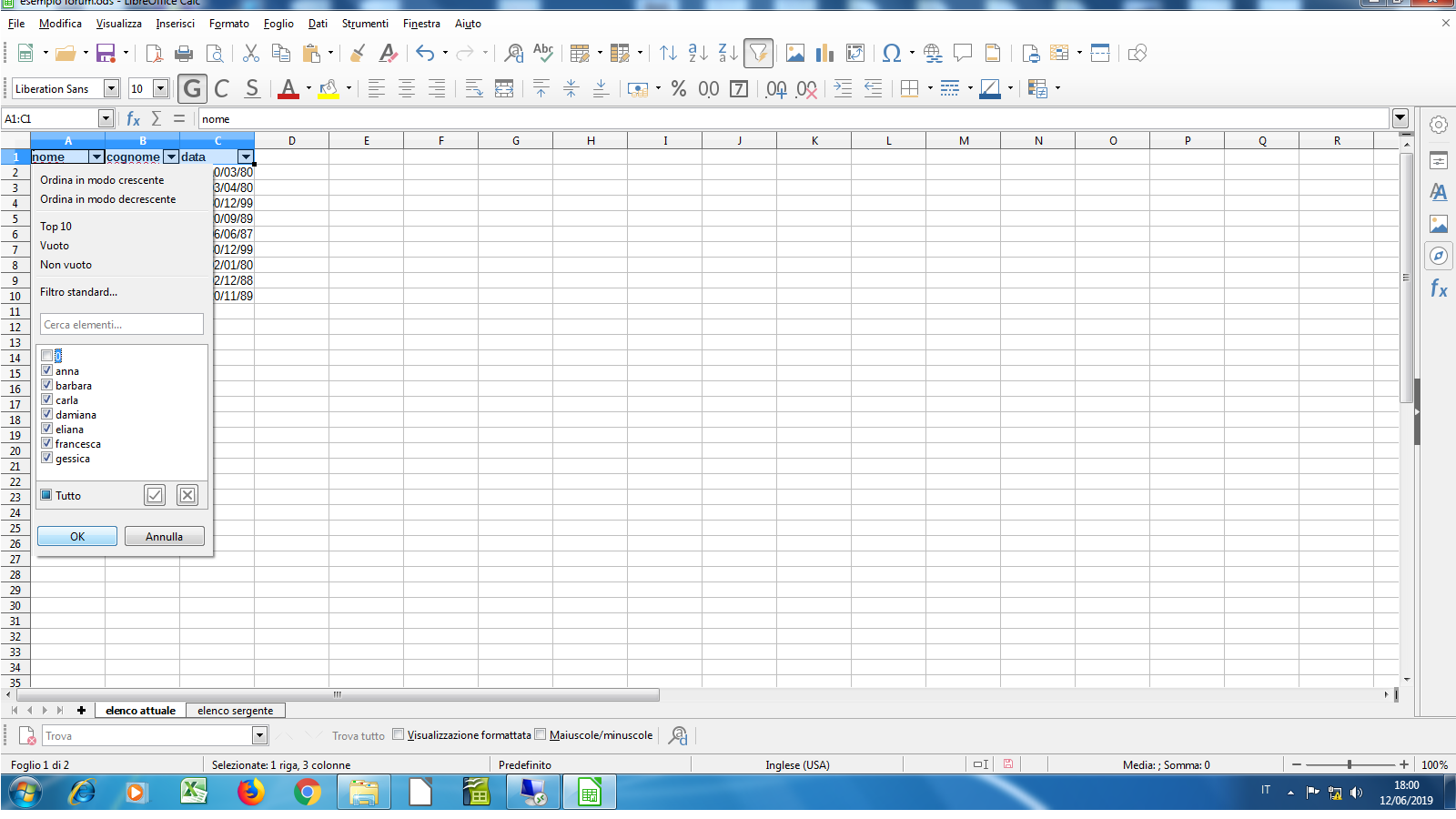The height and width of the screenshot is (819, 1456).
Task: Click the Cerca elementi search field
Action: [x=121, y=325]
